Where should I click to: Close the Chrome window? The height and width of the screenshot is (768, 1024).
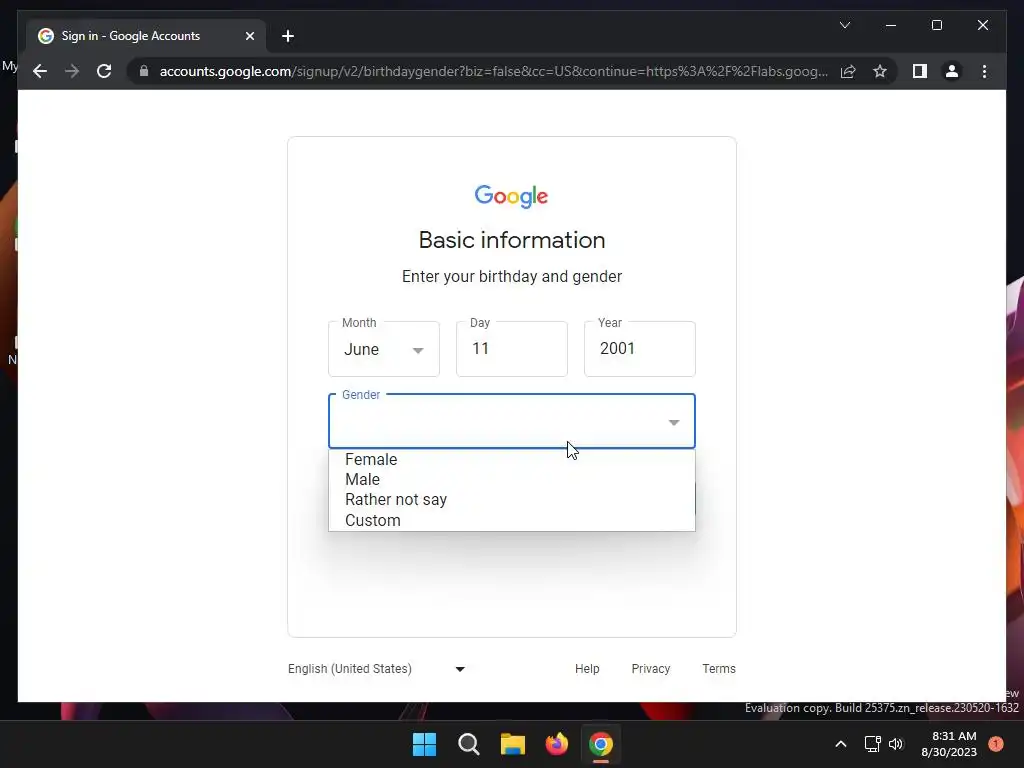(983, 25)
